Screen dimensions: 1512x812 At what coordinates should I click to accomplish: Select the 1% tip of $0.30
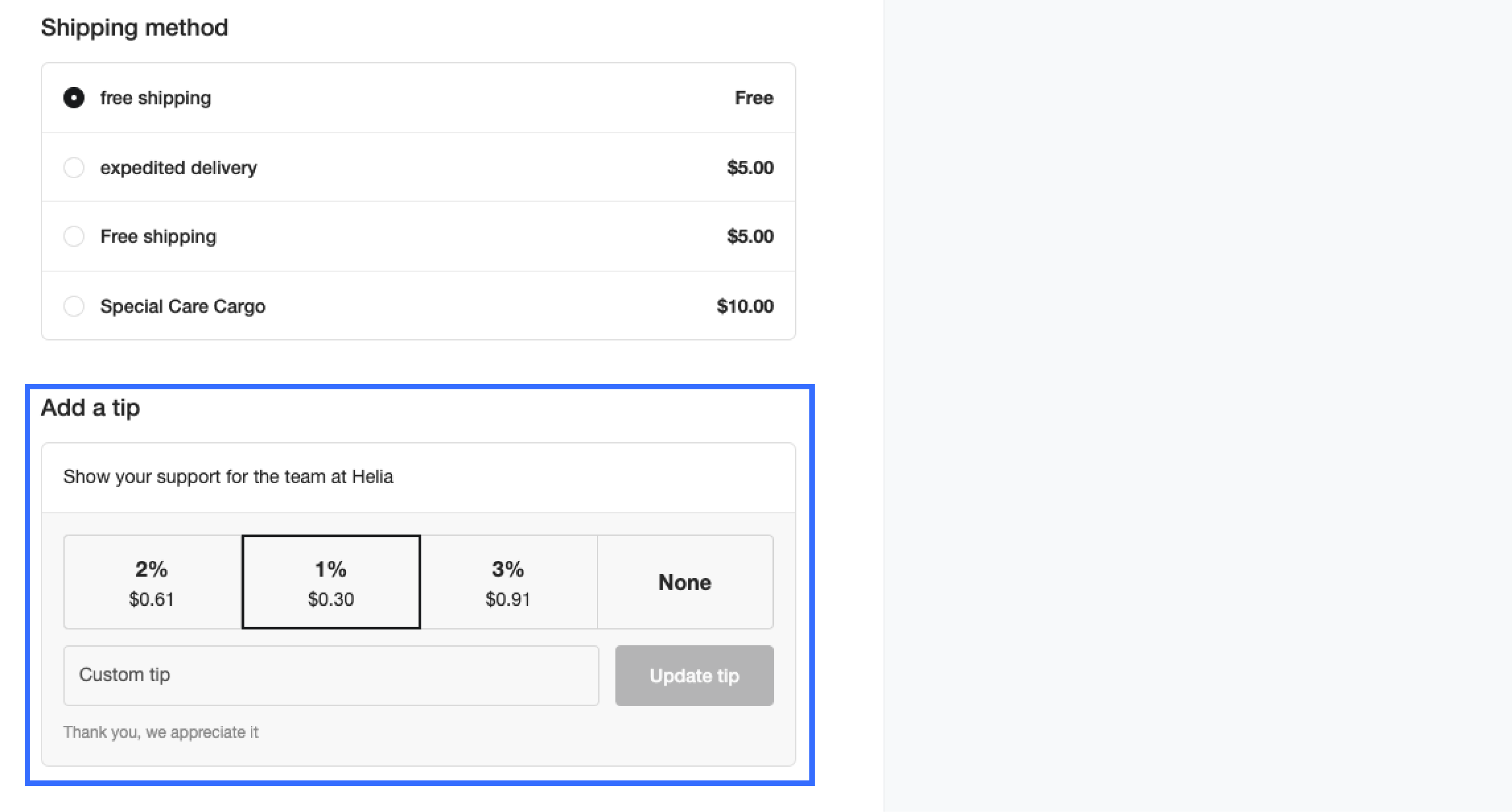[x=331, y=582]
